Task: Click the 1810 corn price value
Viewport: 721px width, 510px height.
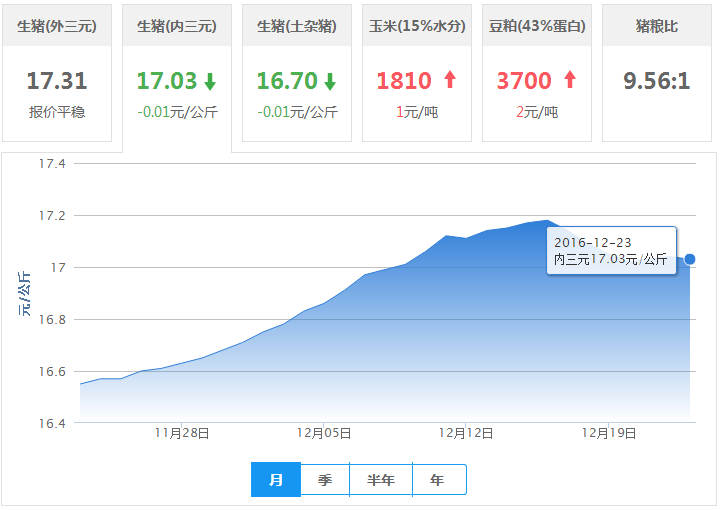Action: coord(404,81)
